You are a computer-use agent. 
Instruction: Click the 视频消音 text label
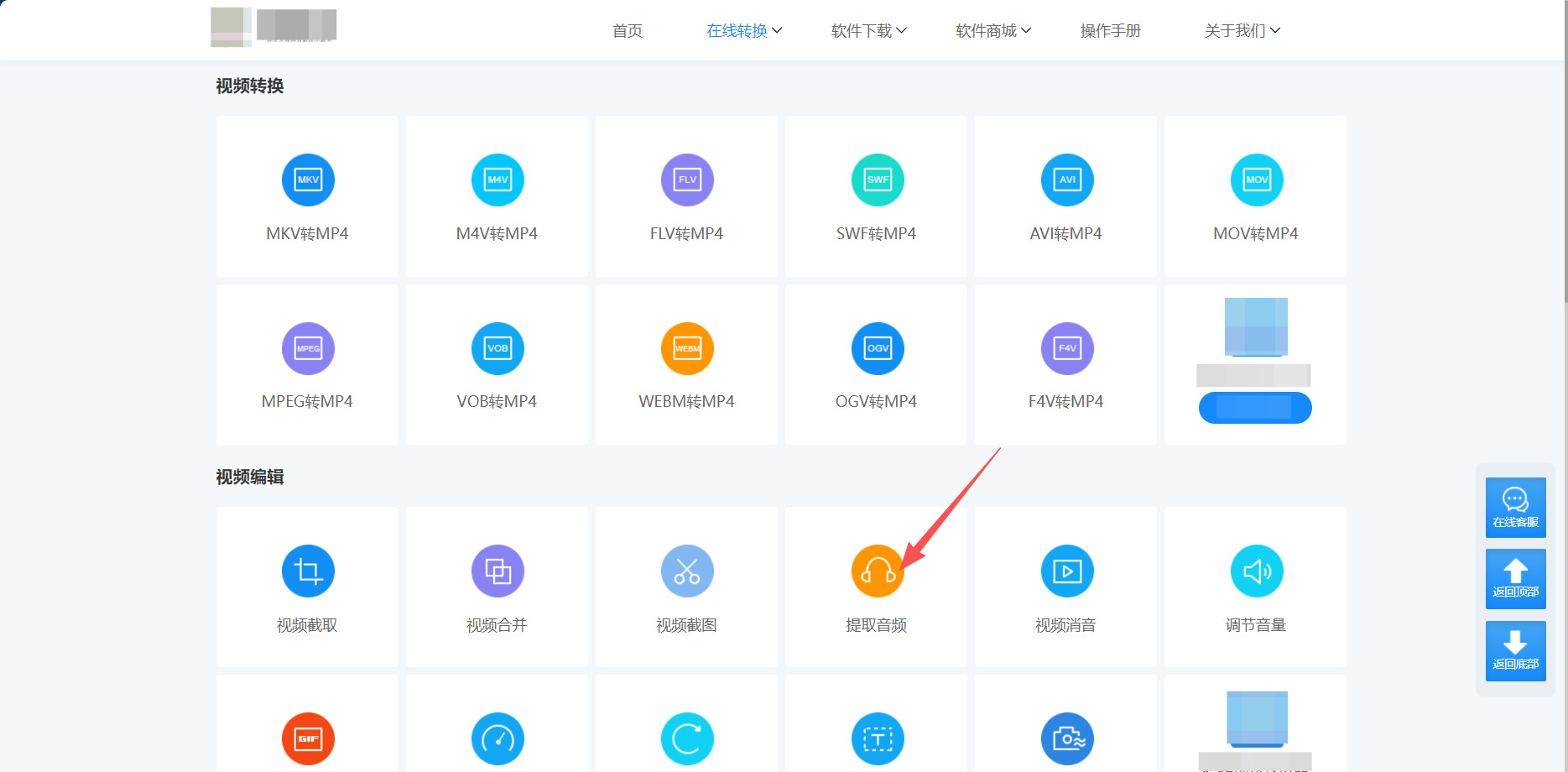click(1065, 625)
